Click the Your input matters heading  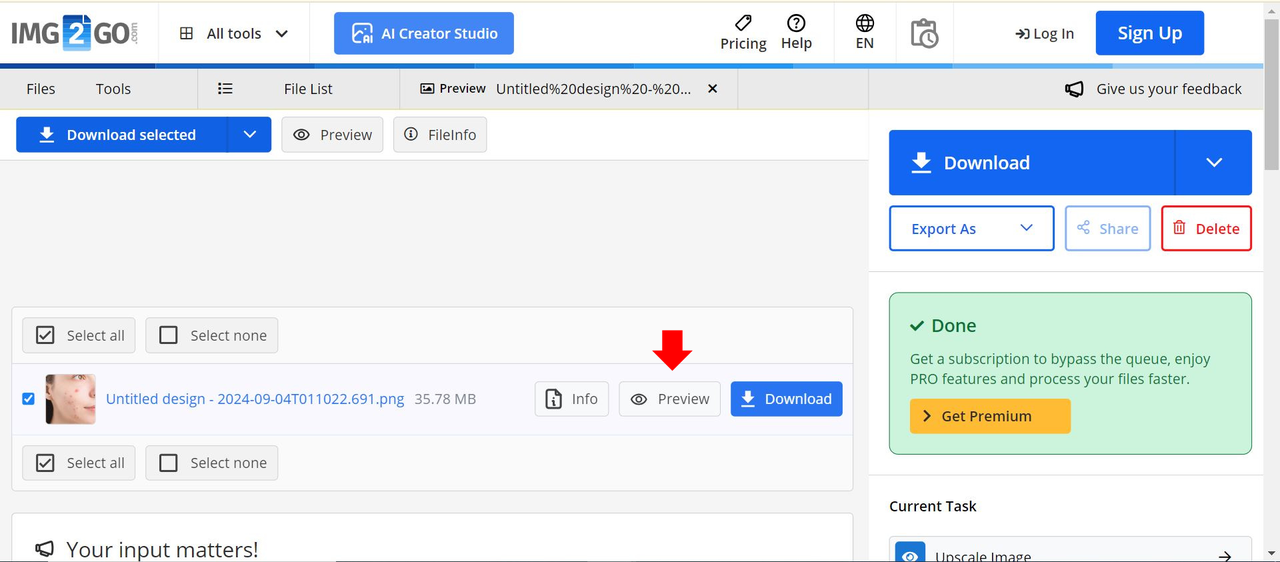click(x=162, y=549)
